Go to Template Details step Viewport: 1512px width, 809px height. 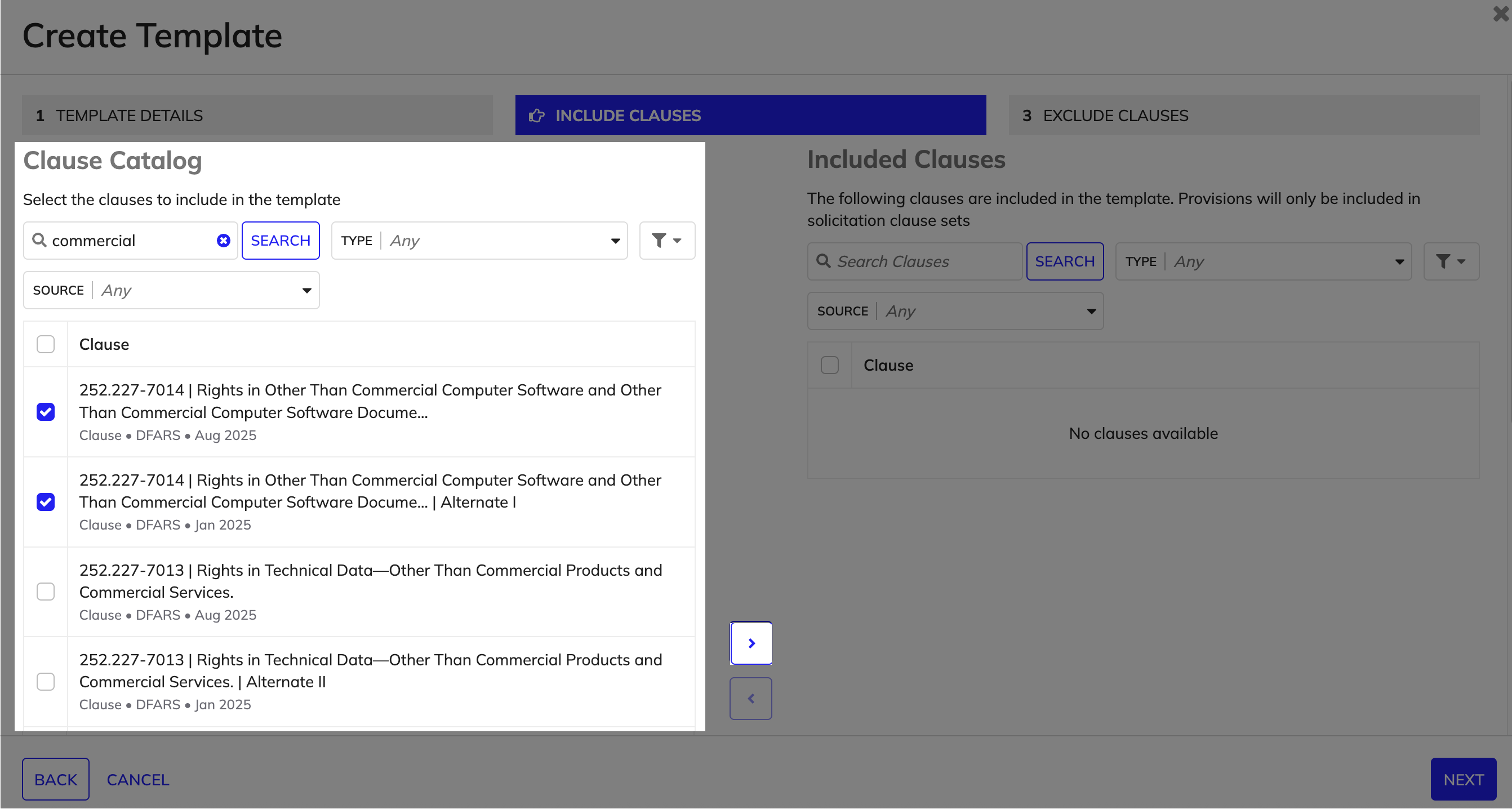(x=257, y=115)
